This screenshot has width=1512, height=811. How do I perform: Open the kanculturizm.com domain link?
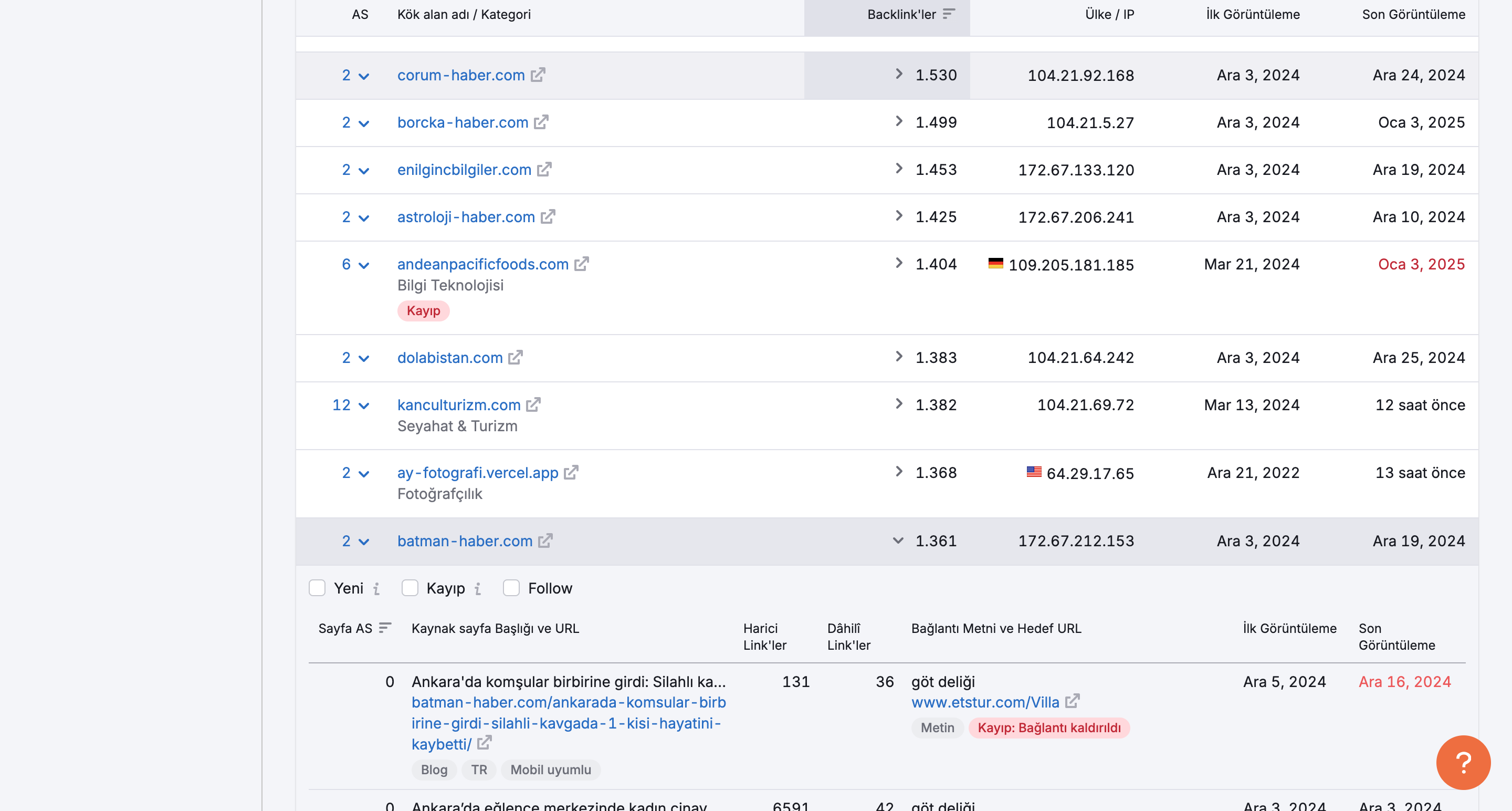pyautogui.click(x=458, y=404)
